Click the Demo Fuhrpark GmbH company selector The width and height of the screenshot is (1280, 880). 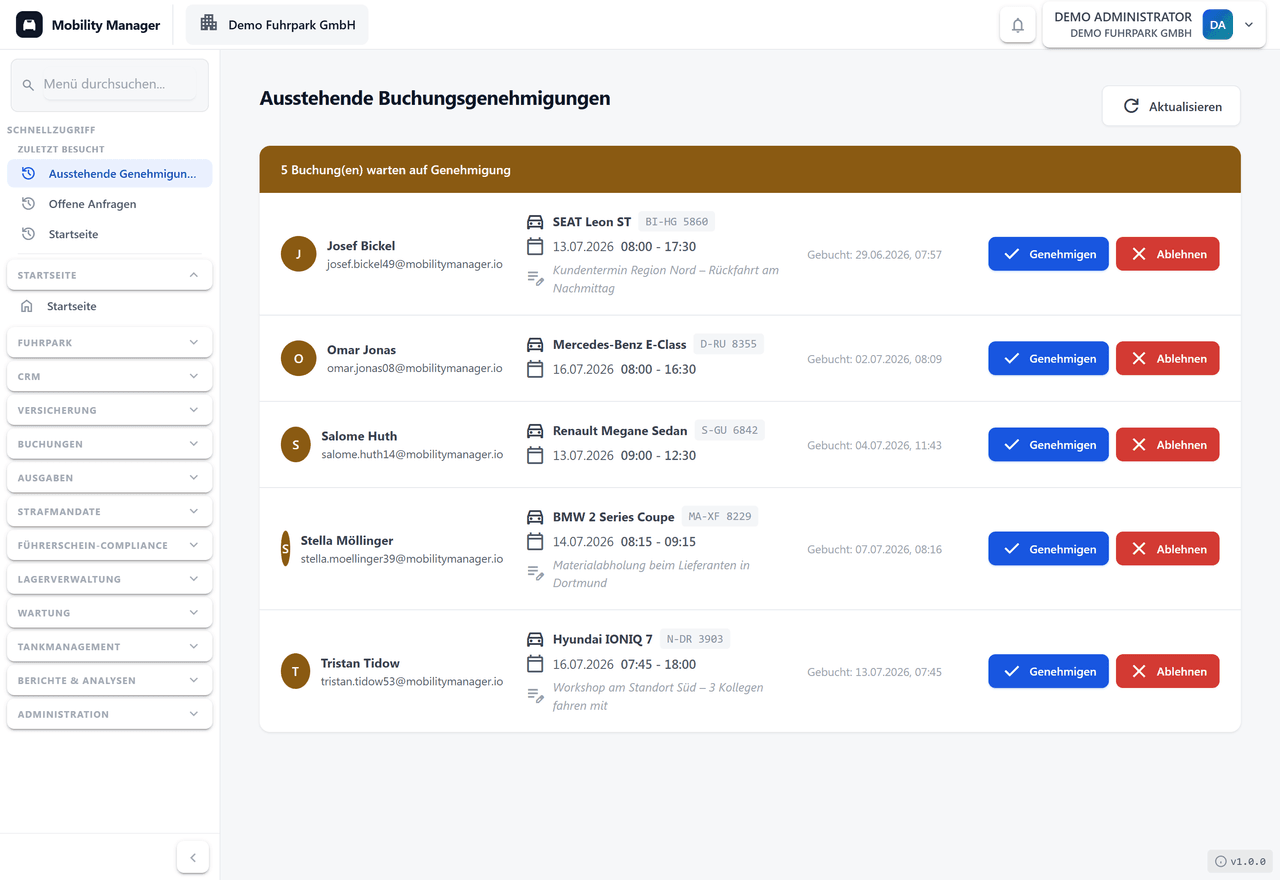point(277,25)
